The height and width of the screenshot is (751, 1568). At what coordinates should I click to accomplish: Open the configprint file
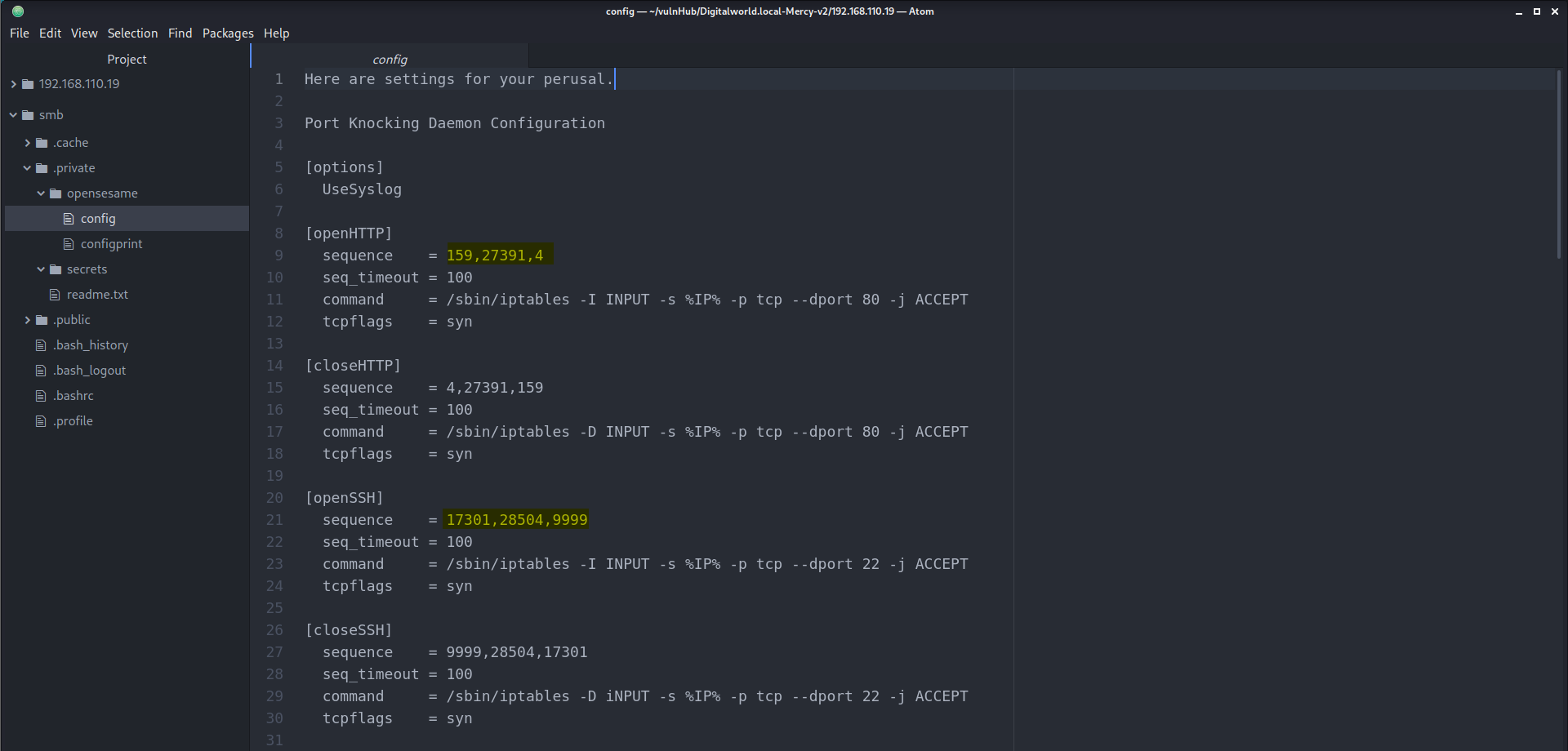[x=111, y=244]
